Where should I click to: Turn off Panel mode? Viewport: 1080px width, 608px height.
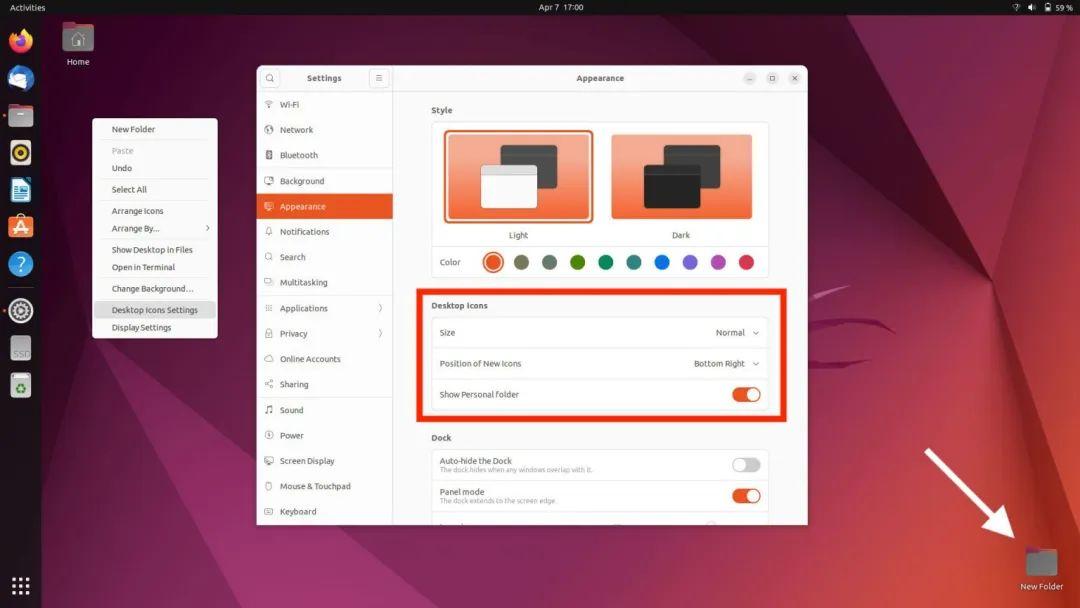pyautogui.click(x=745, y=495)
